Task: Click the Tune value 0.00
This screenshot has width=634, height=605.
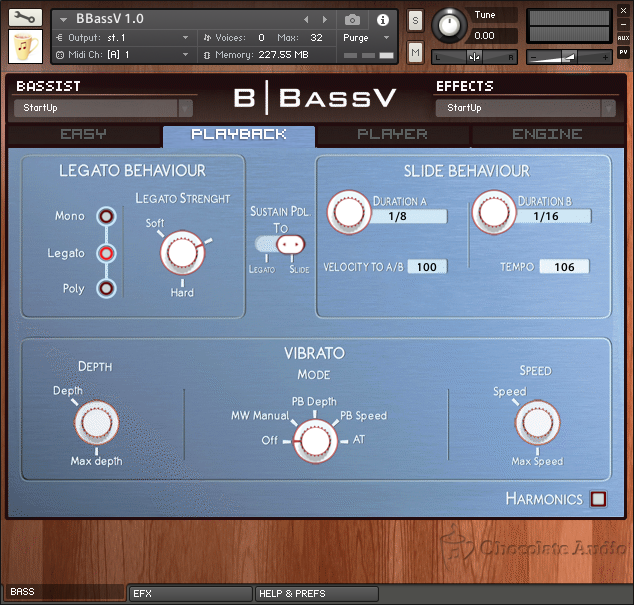Action: click(x=484, y=36)
